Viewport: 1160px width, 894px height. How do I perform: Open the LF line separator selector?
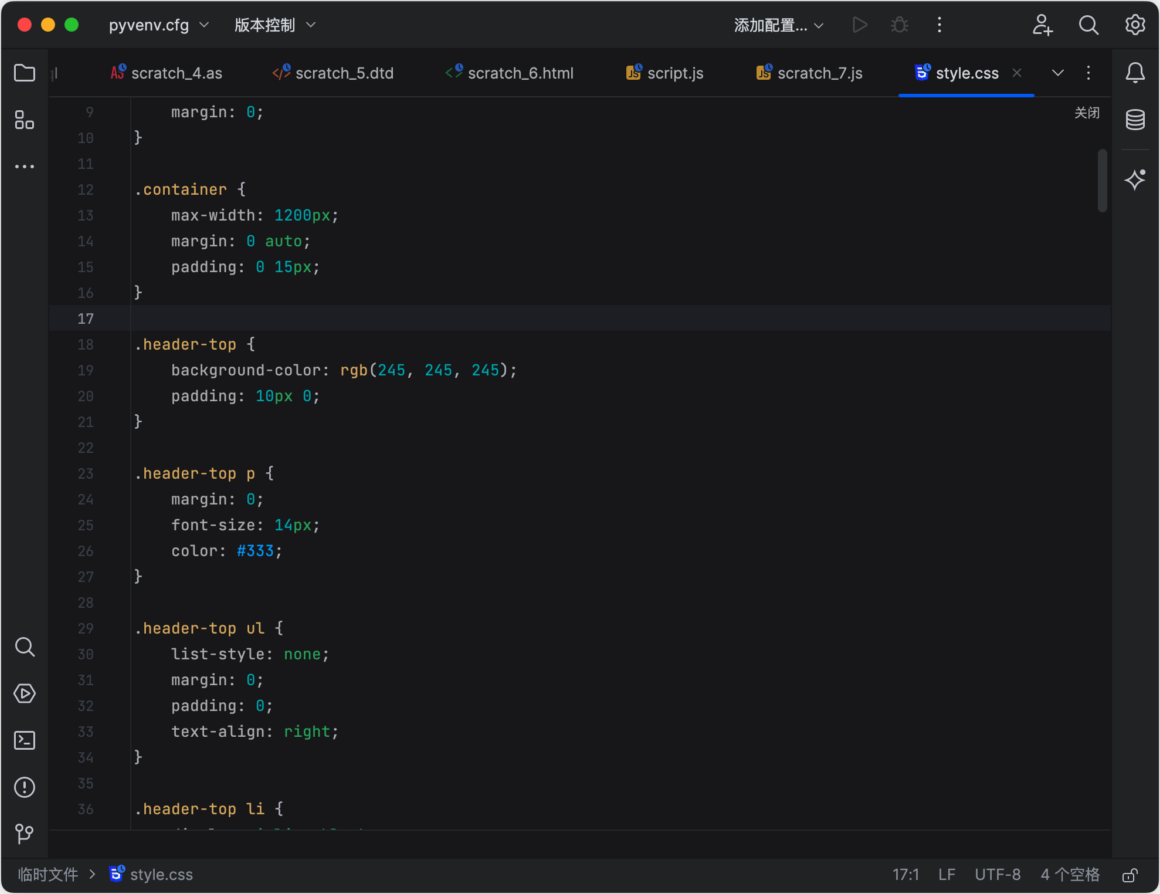point(946,875)
